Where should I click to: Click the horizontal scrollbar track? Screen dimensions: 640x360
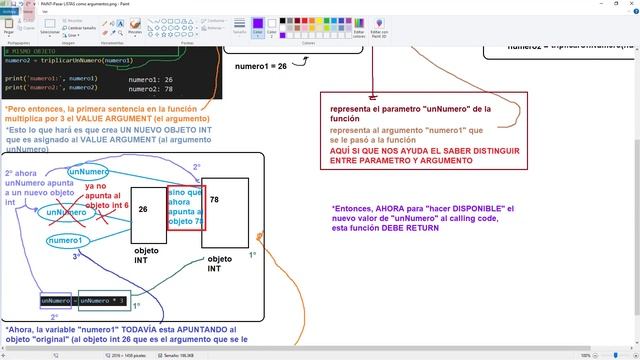[318, 348]
